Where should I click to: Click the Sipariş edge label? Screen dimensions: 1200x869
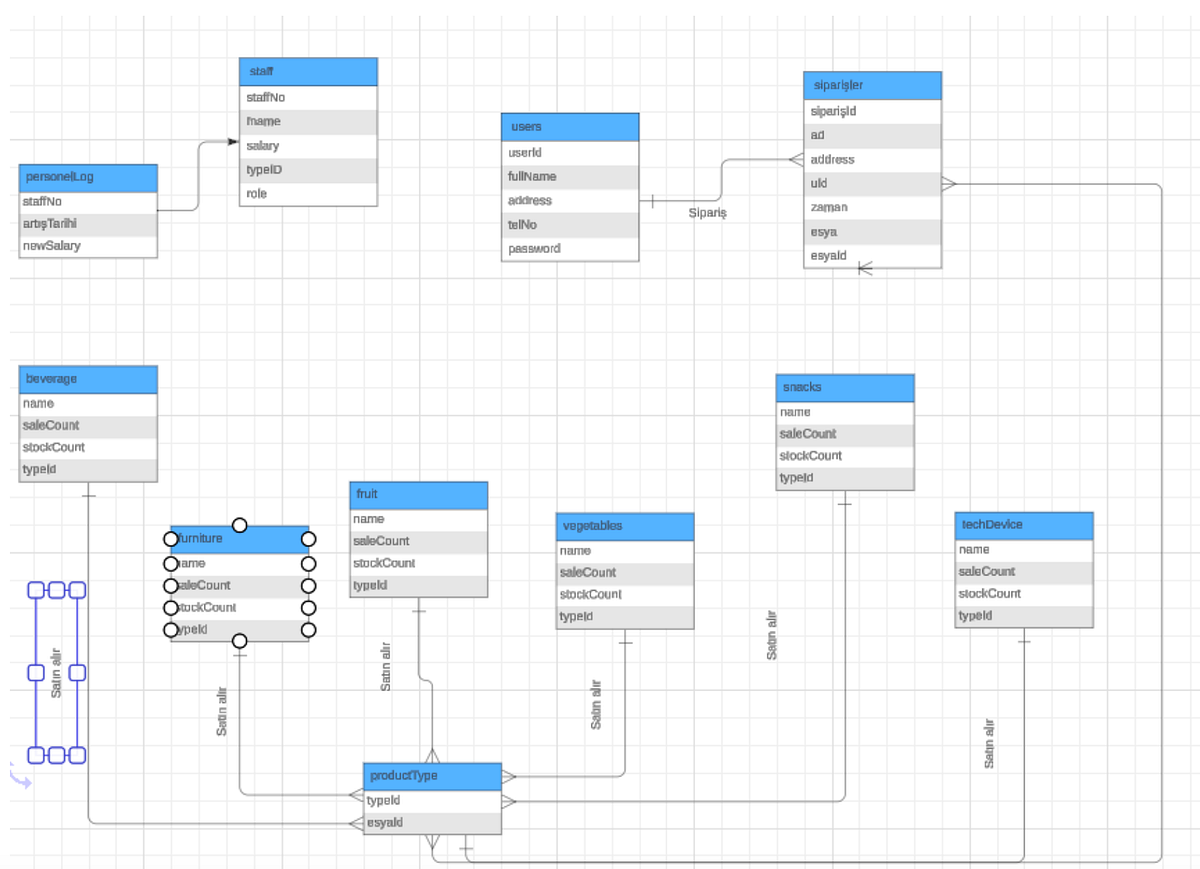(x=708, y=213)
